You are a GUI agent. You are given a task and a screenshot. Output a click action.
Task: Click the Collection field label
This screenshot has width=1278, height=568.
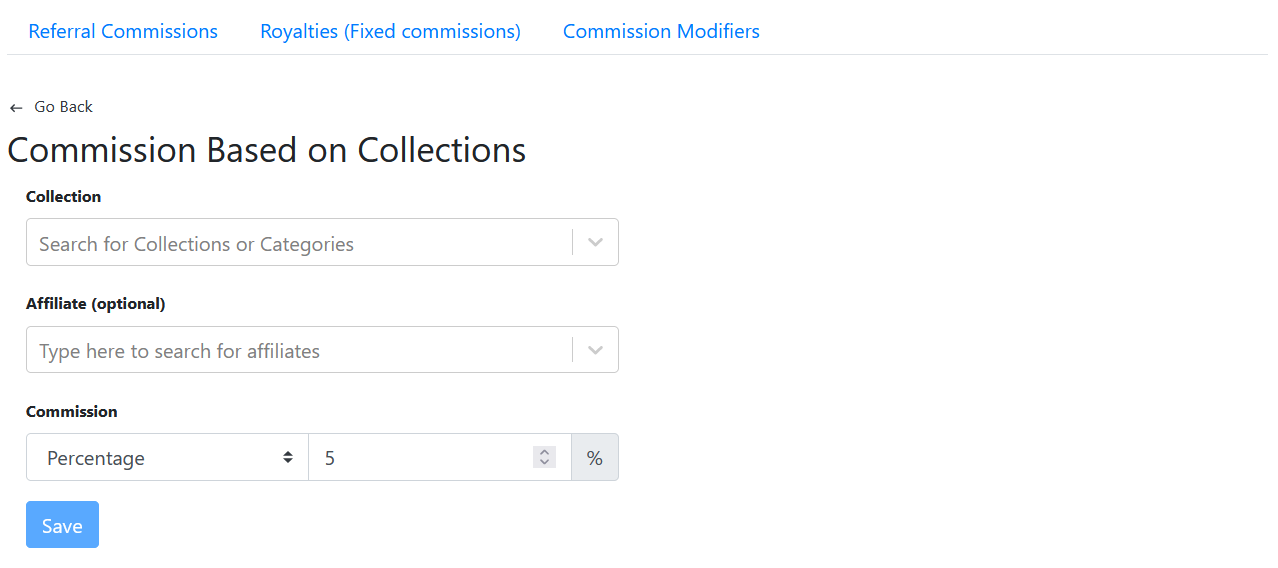[63, 196]
